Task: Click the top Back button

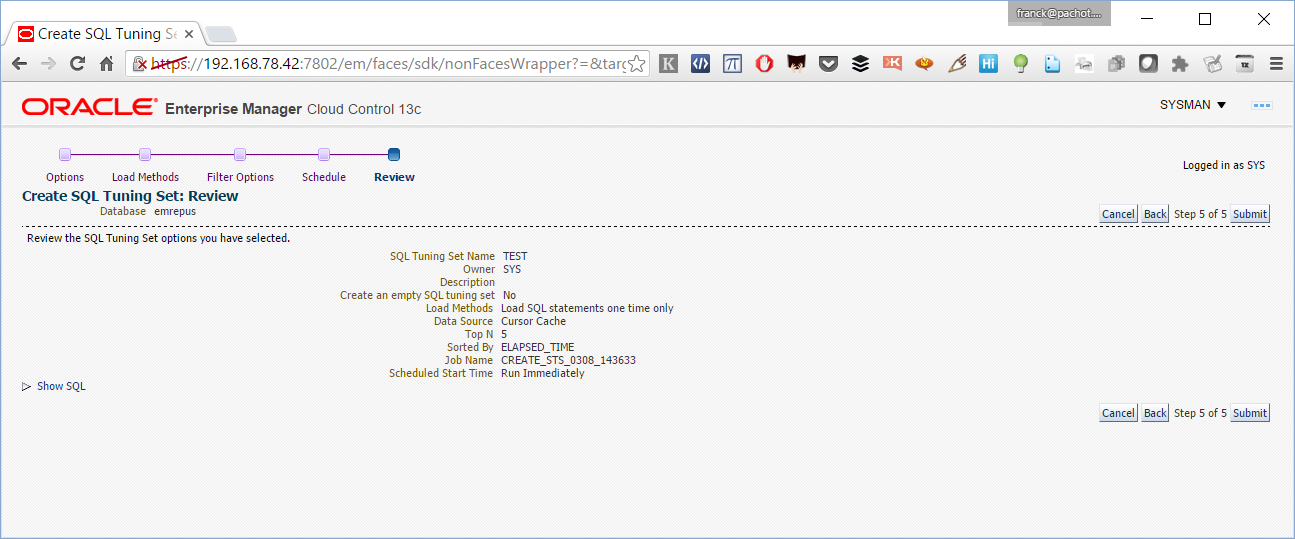Action: (x=1155, y=214)
